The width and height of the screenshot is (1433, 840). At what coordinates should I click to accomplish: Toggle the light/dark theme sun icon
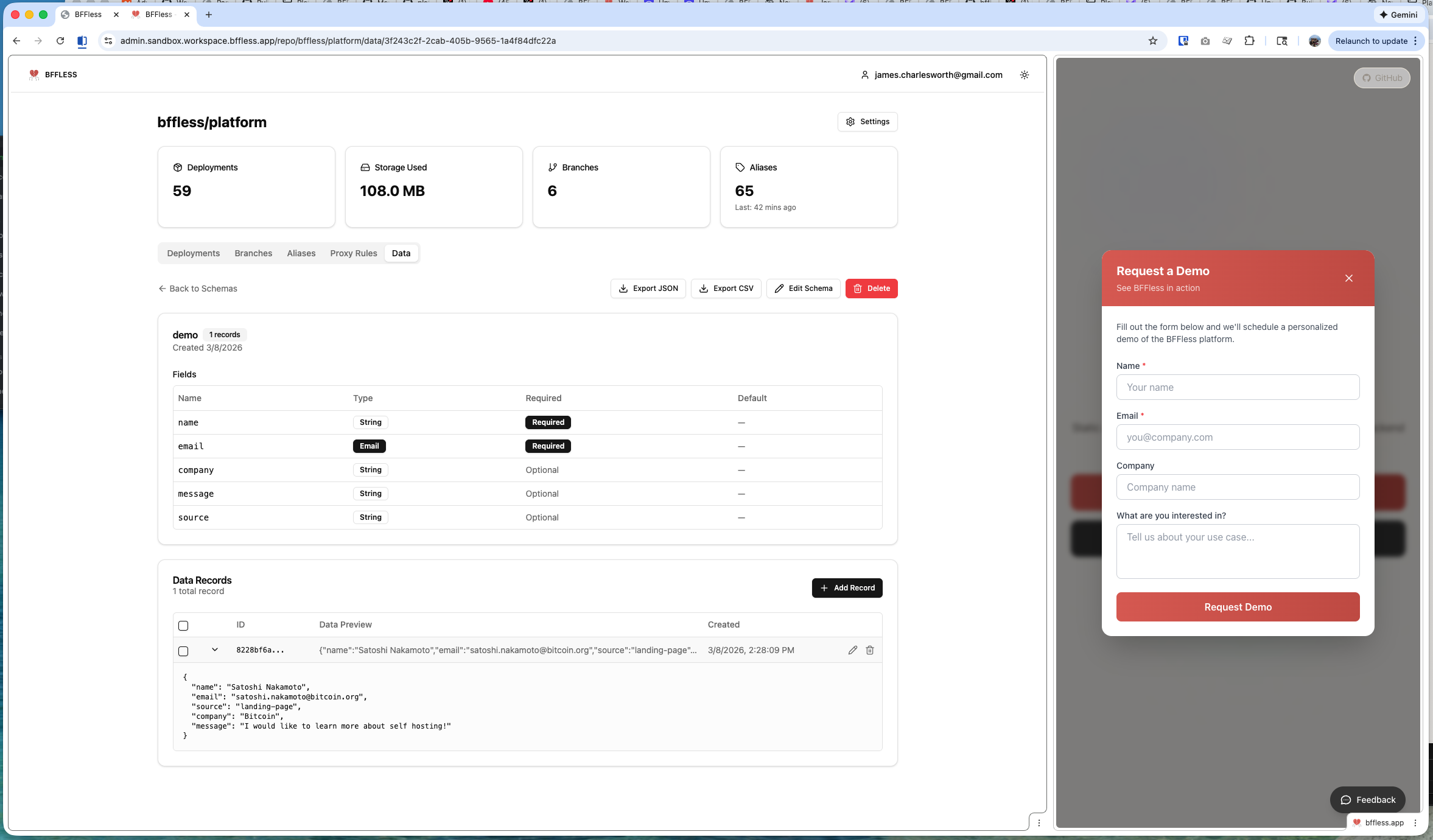[1025, 75]
